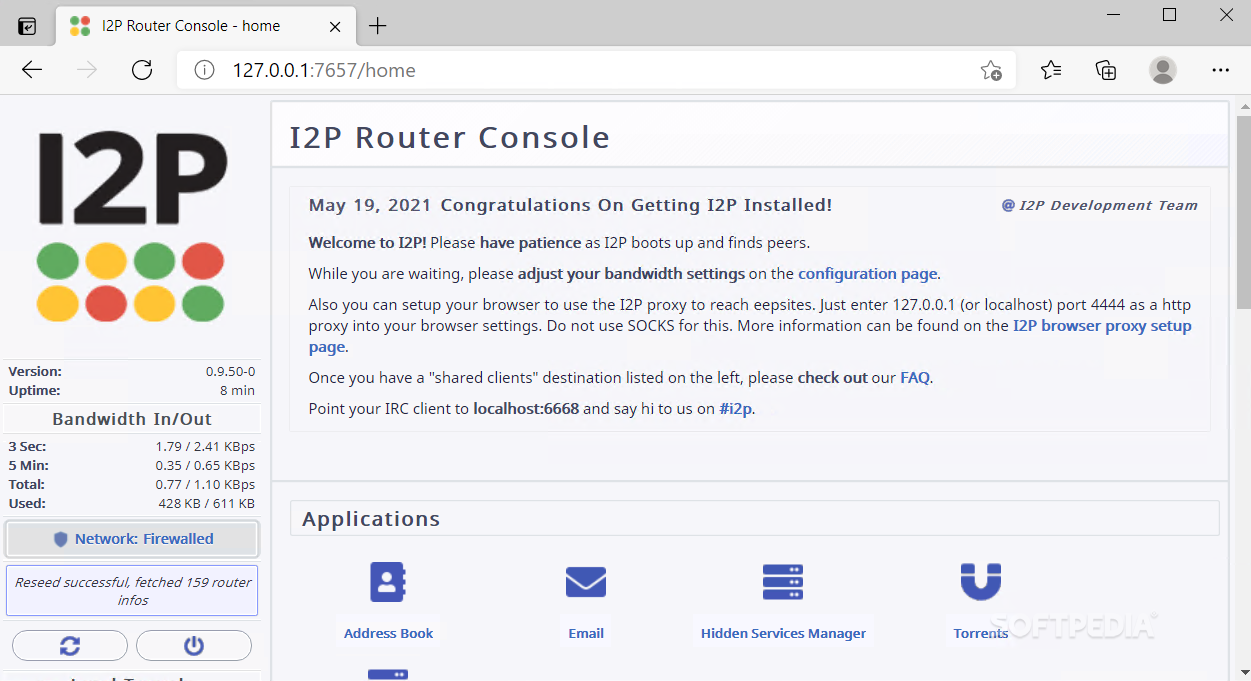Open the Email envelope icon

pyautogui.click(x=586, y=582)
